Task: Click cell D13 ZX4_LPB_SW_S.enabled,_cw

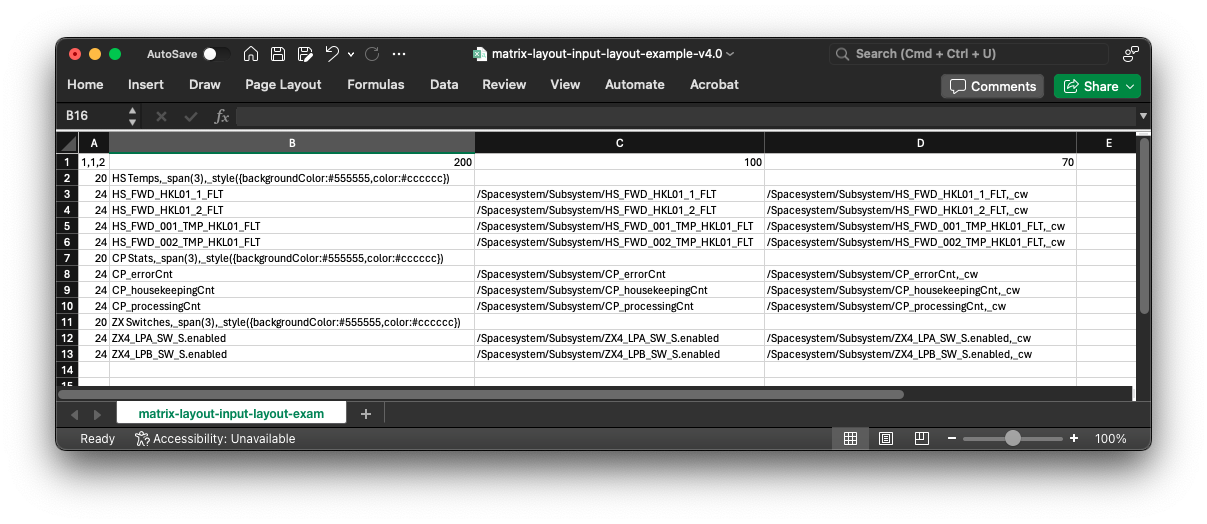Action: click(920, 354)
